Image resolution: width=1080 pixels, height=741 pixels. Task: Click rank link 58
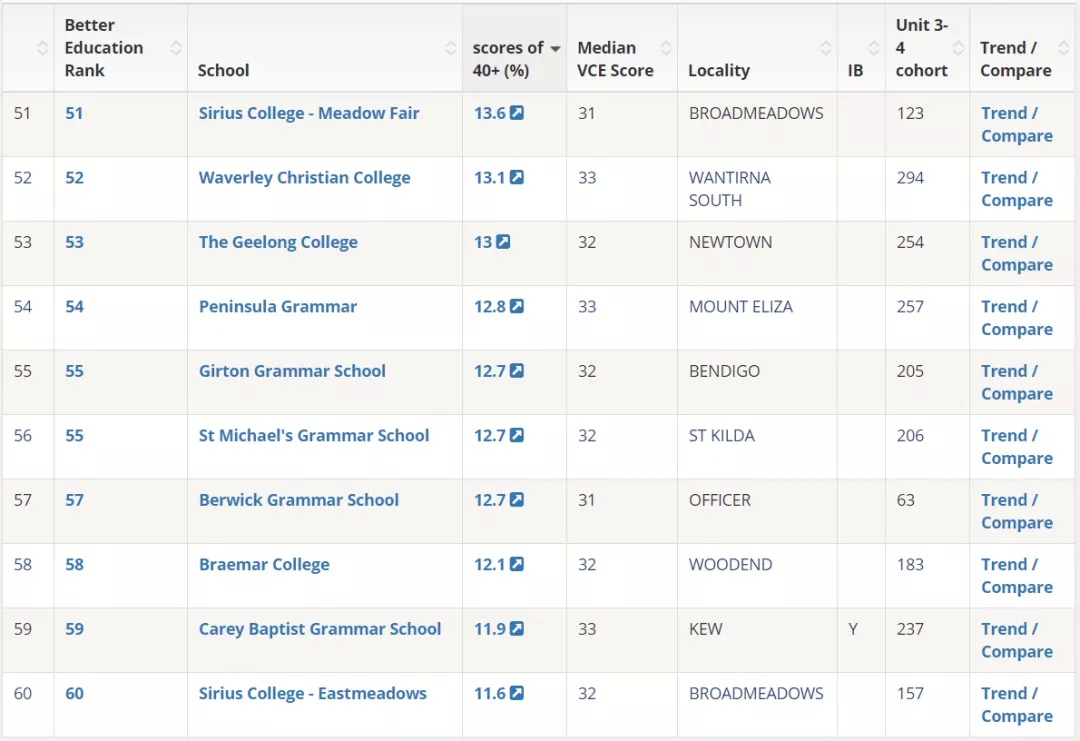coord(74,565)
